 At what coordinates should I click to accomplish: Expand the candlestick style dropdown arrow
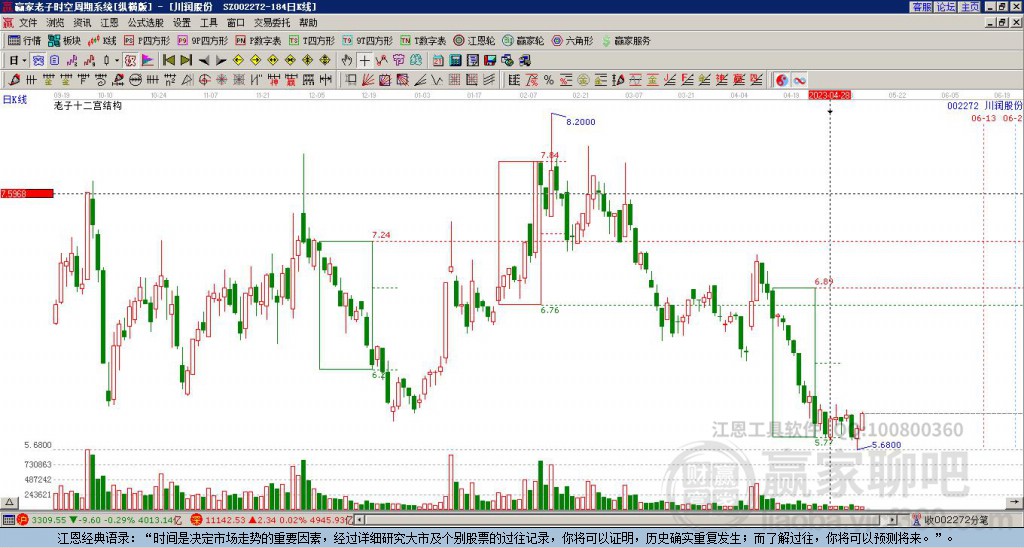116,60
